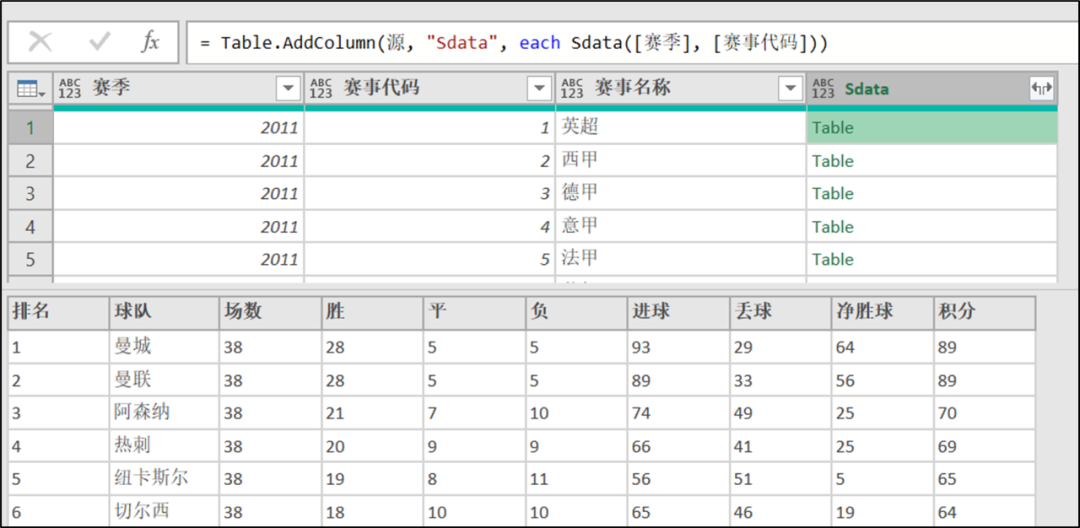
Task: Click 排名 header in preview table
Action: pyautogui.click(x=59, y=313)
